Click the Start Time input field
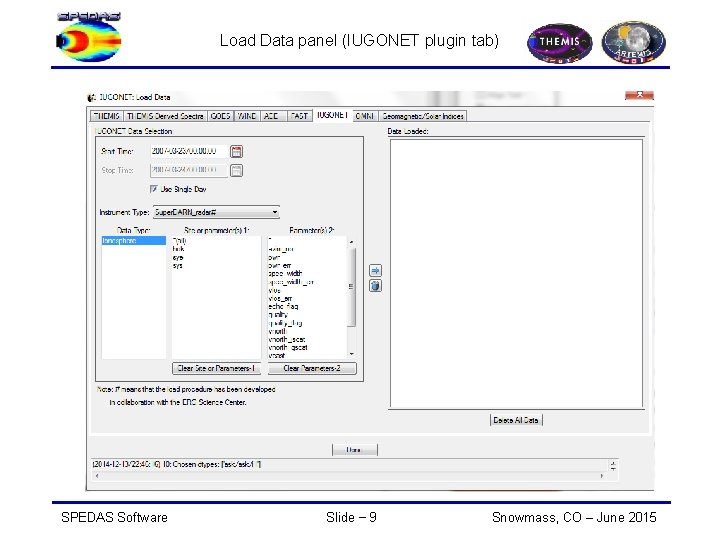Viewport: 720px width, 540px height. (x=189, y=151)
